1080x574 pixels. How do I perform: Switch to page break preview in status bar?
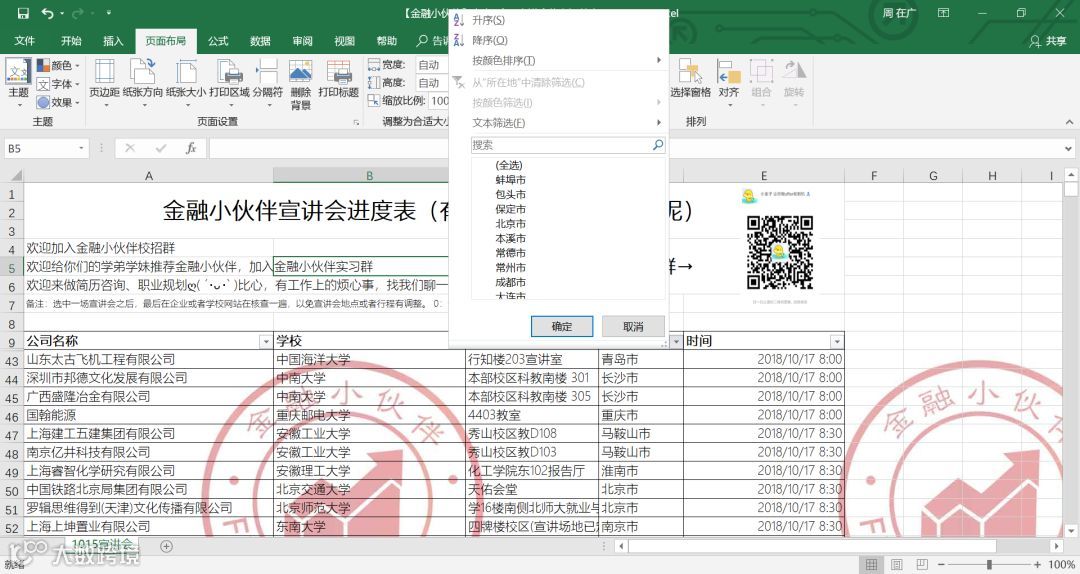pos(922,564)
